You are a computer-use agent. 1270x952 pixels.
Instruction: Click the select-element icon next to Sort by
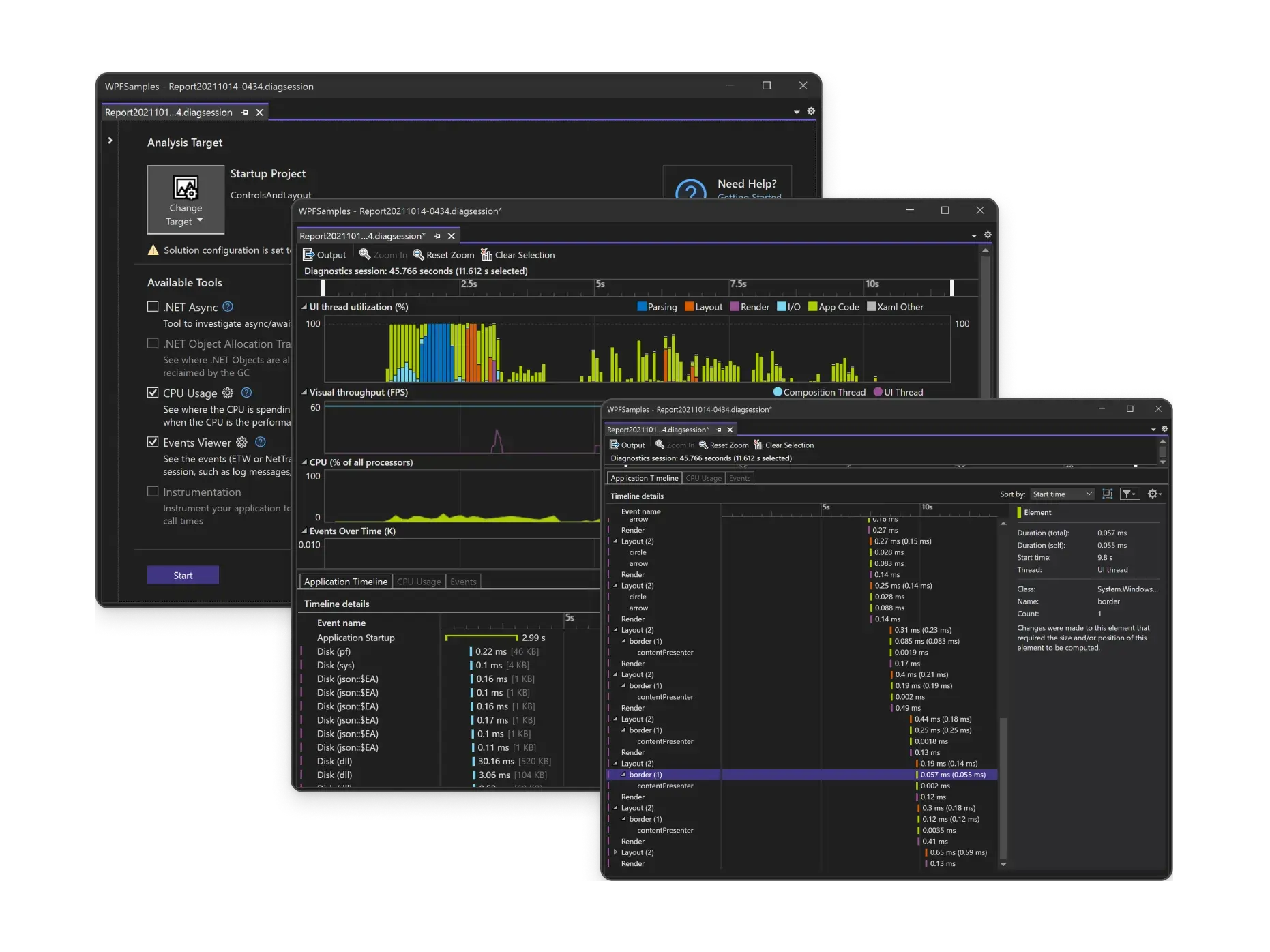click(1108, 494)
